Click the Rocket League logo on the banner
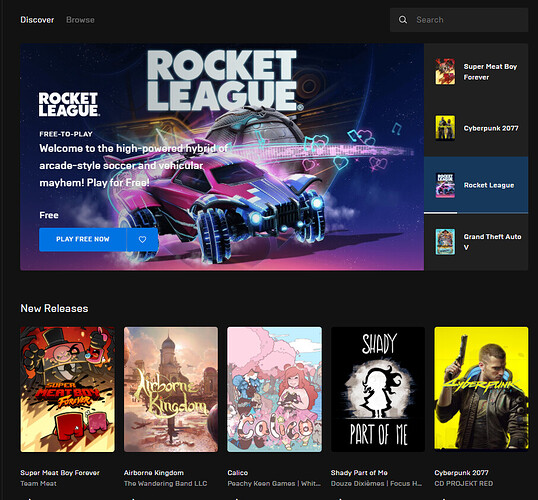The image size is (538, 500). [69, 104]
